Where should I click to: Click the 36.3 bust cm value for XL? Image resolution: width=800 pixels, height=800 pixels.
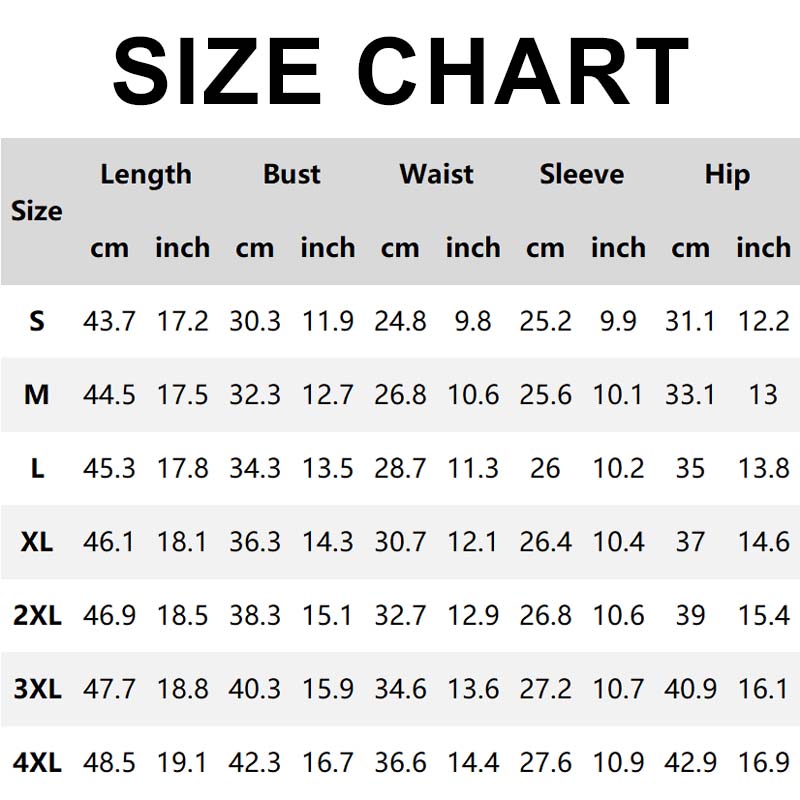(x=255, y=542)
